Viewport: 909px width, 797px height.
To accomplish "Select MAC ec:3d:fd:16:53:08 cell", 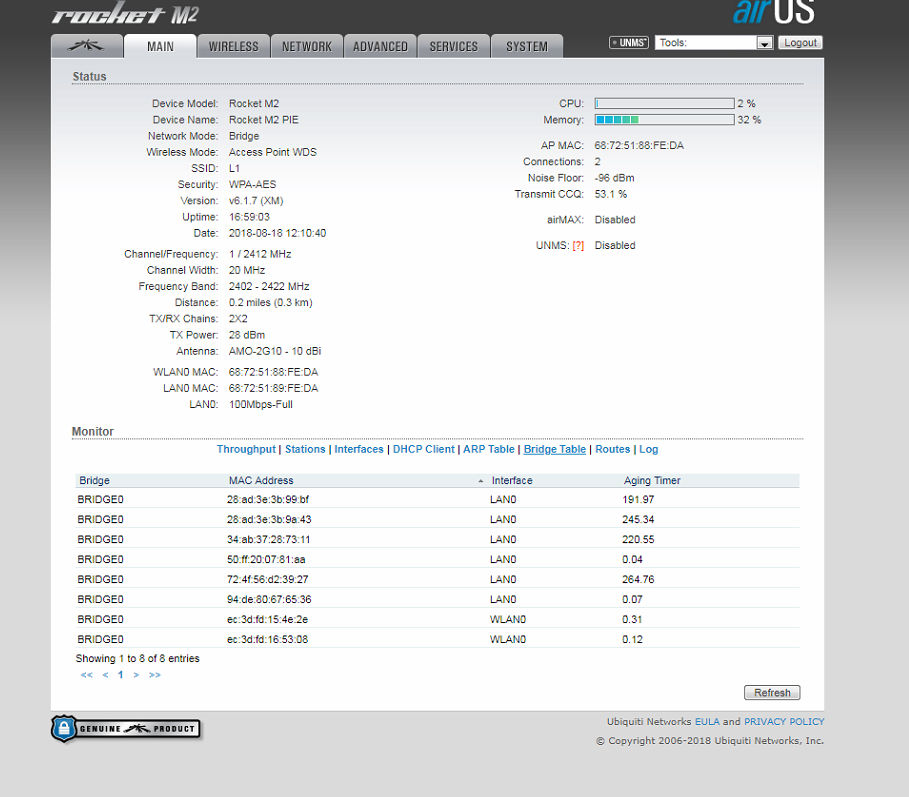I will (x=267, y=639).
